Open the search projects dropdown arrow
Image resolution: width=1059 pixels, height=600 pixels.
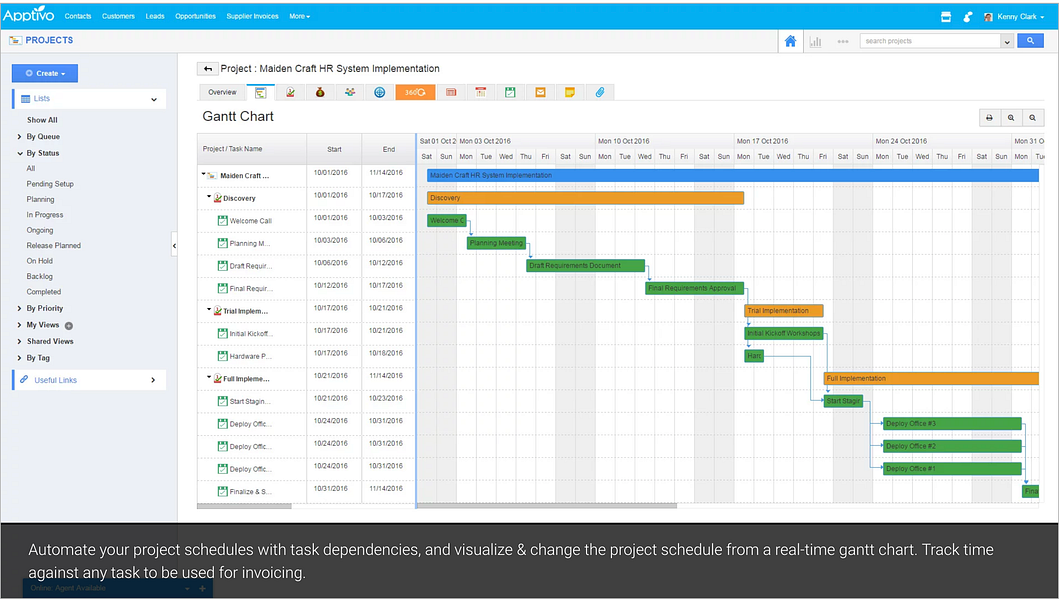[1006, 41]
